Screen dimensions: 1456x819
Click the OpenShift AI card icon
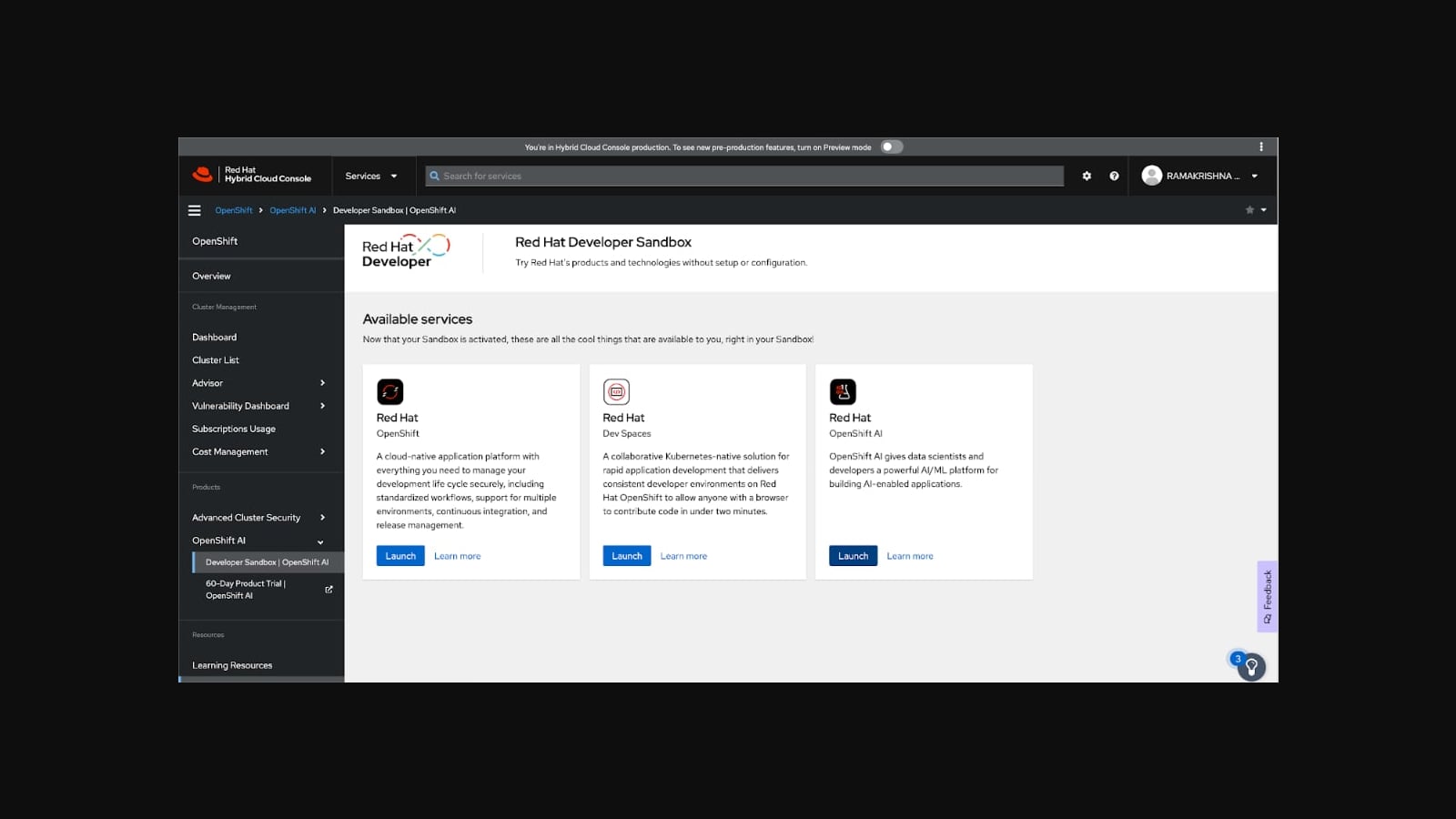[x=843, y=391]
